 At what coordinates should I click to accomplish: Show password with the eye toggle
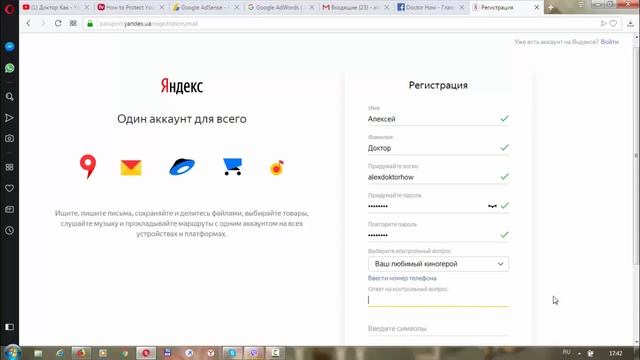click(492, 206)
